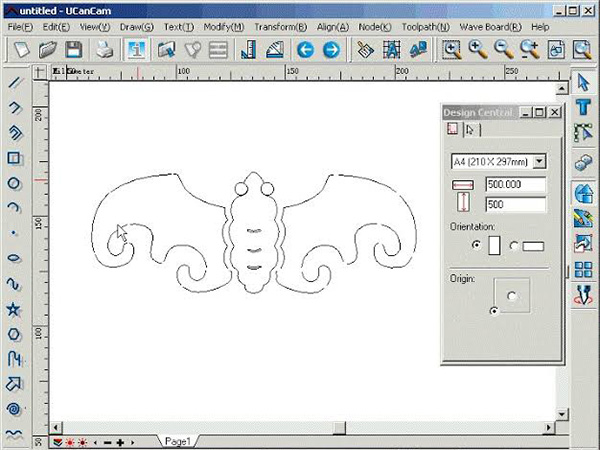Open the Transform menu
This screenshot has width=600, height=450.
[x=280, y=27]
